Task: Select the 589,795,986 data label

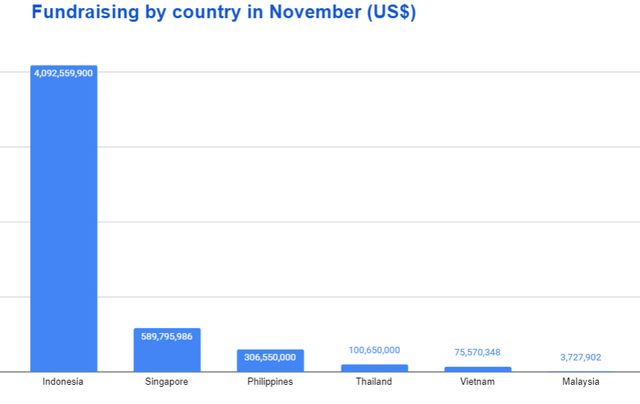Action: 167,336
